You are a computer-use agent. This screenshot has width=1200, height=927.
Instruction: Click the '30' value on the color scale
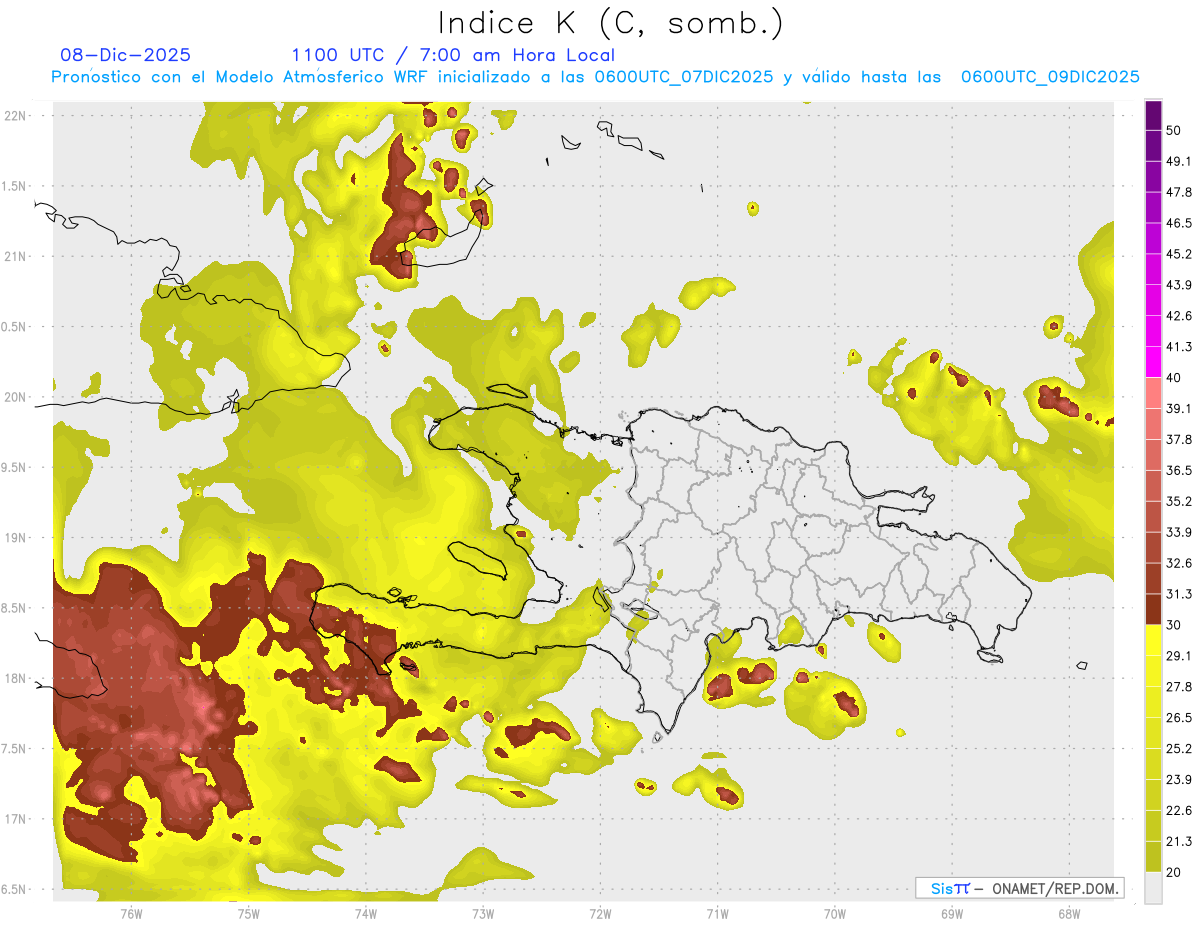tap(1175, 625)
